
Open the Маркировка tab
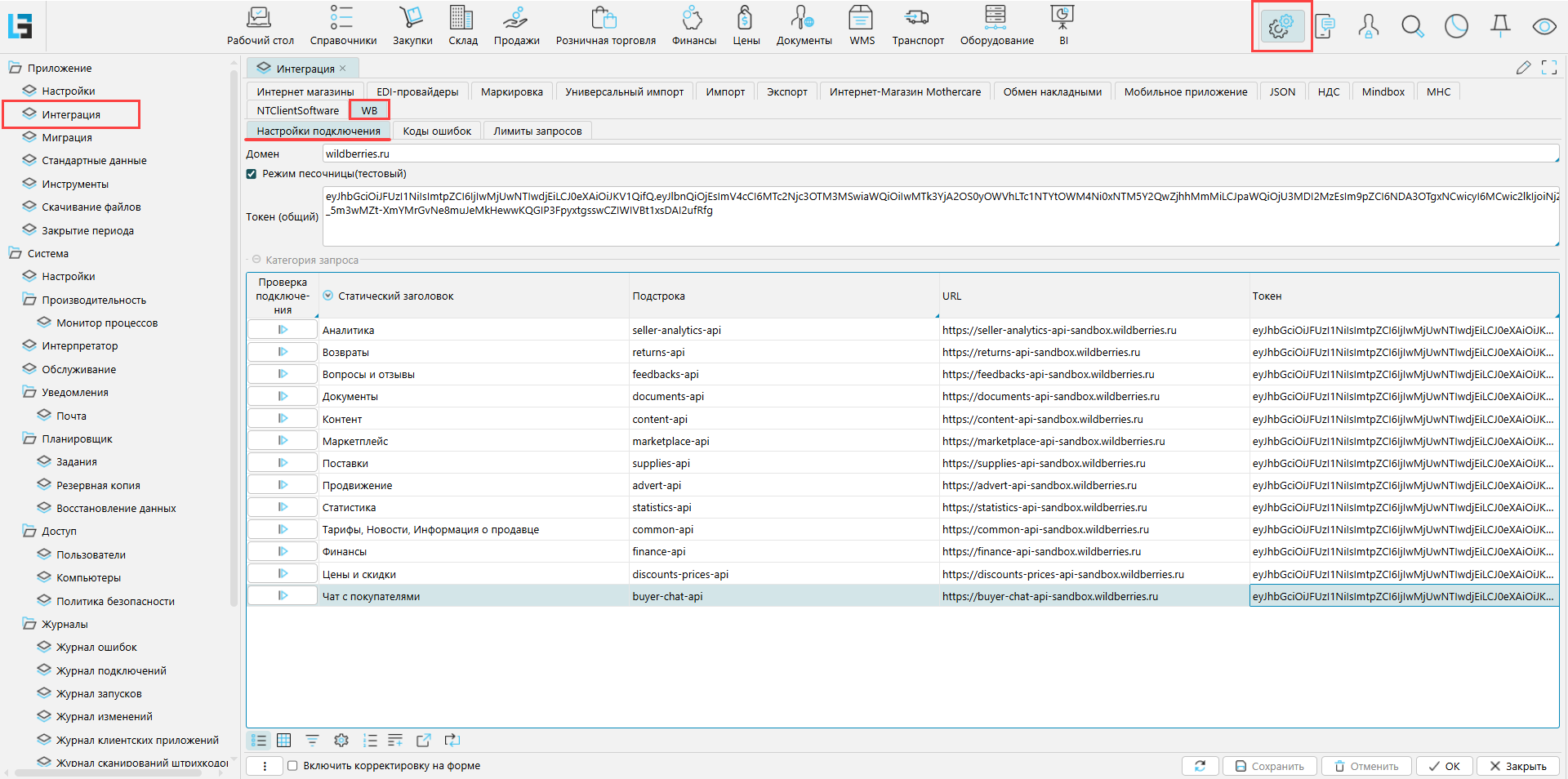(512, 91)
